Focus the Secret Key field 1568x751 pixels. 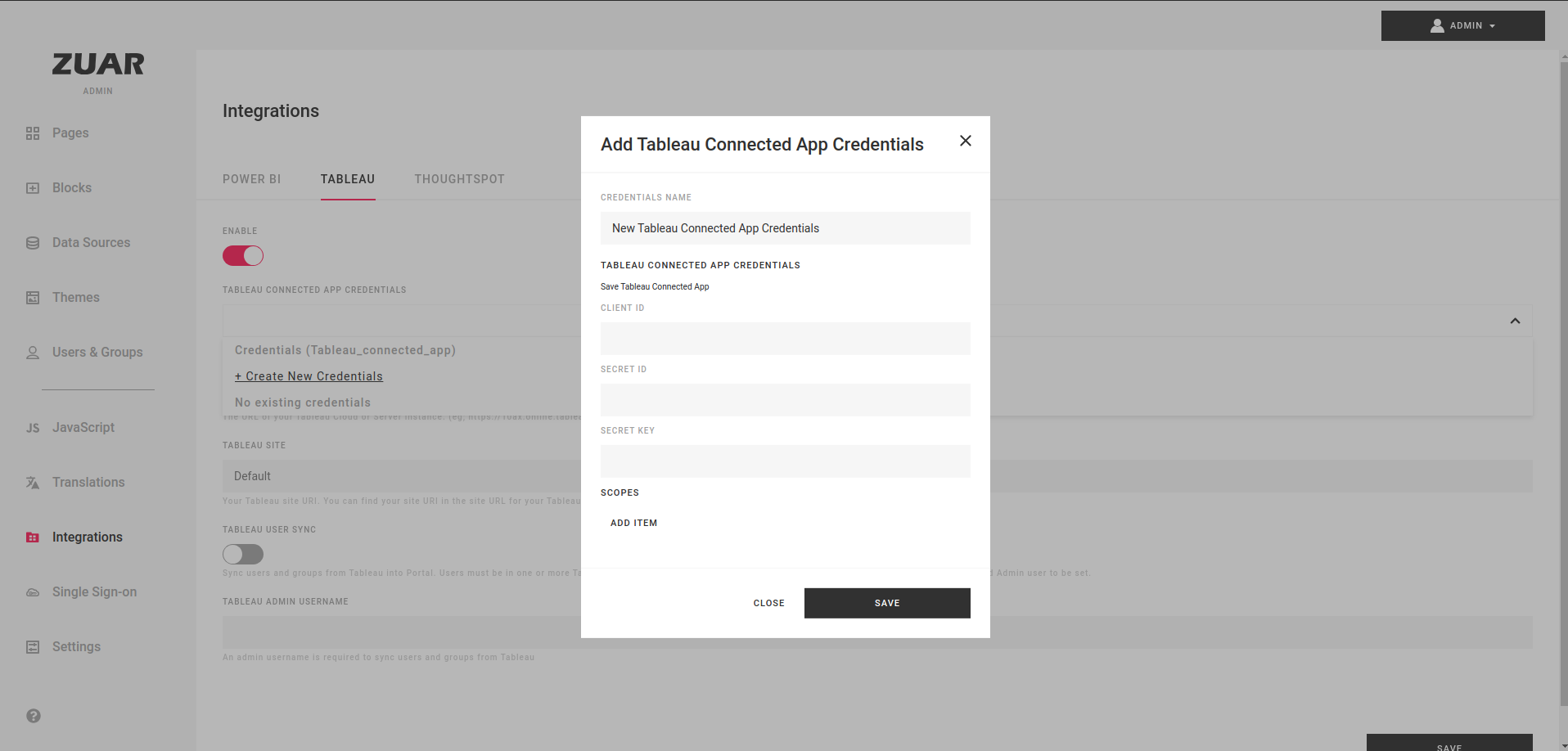(x=786, y=461)
